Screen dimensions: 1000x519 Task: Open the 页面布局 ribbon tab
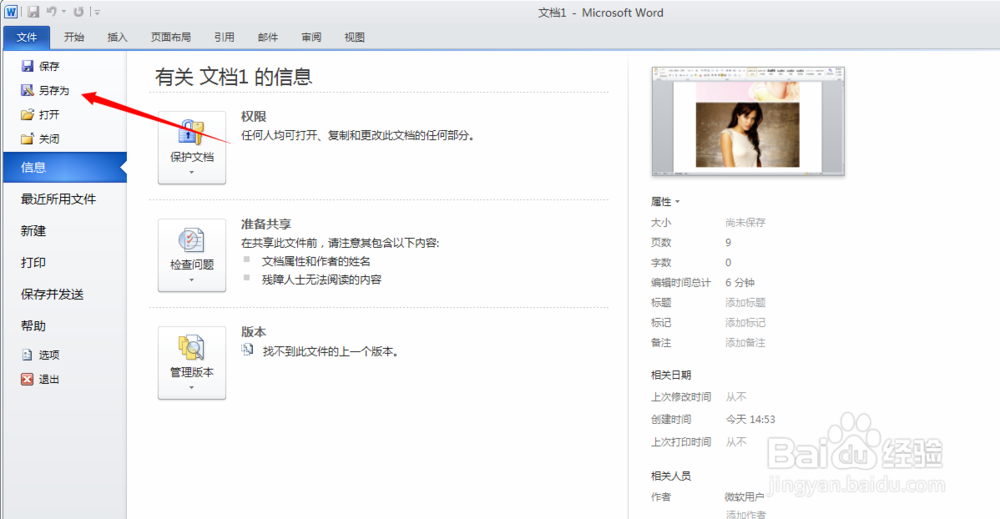pos(171,37)
